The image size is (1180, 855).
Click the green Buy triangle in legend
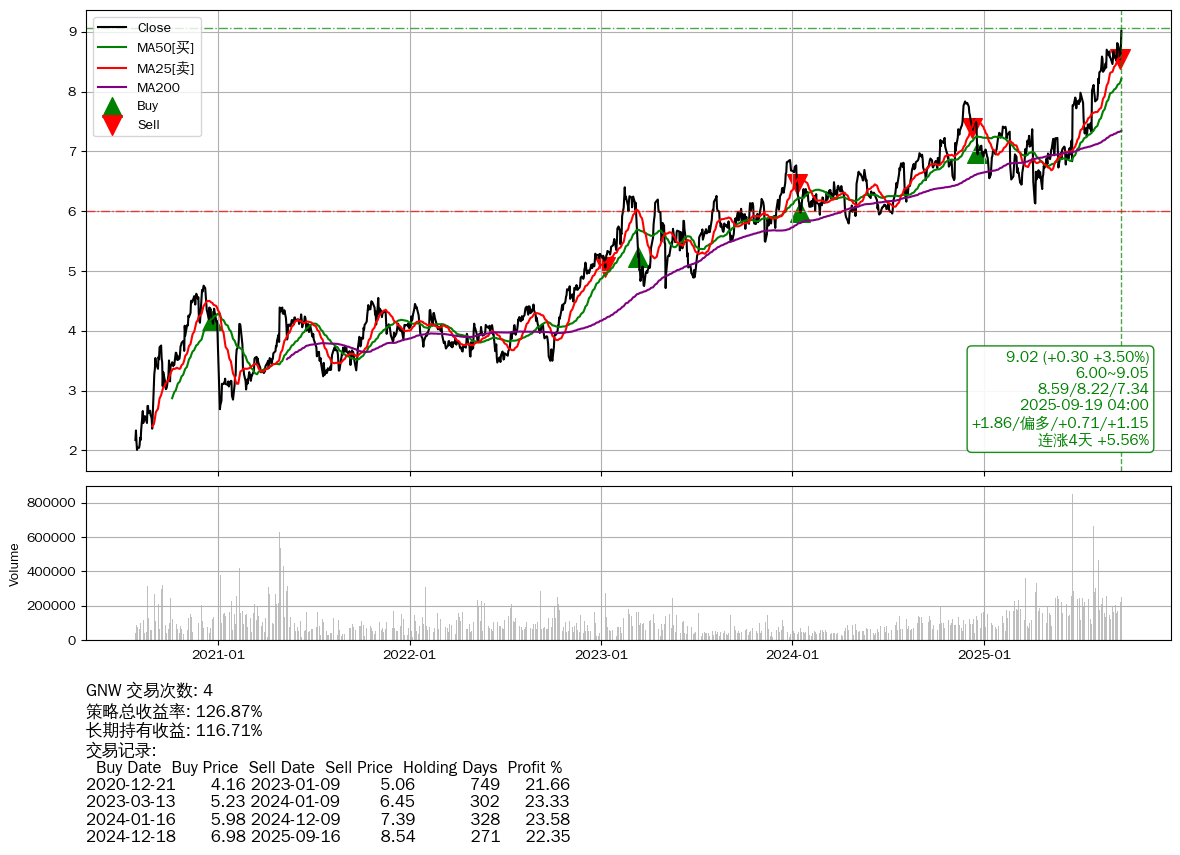113,106
